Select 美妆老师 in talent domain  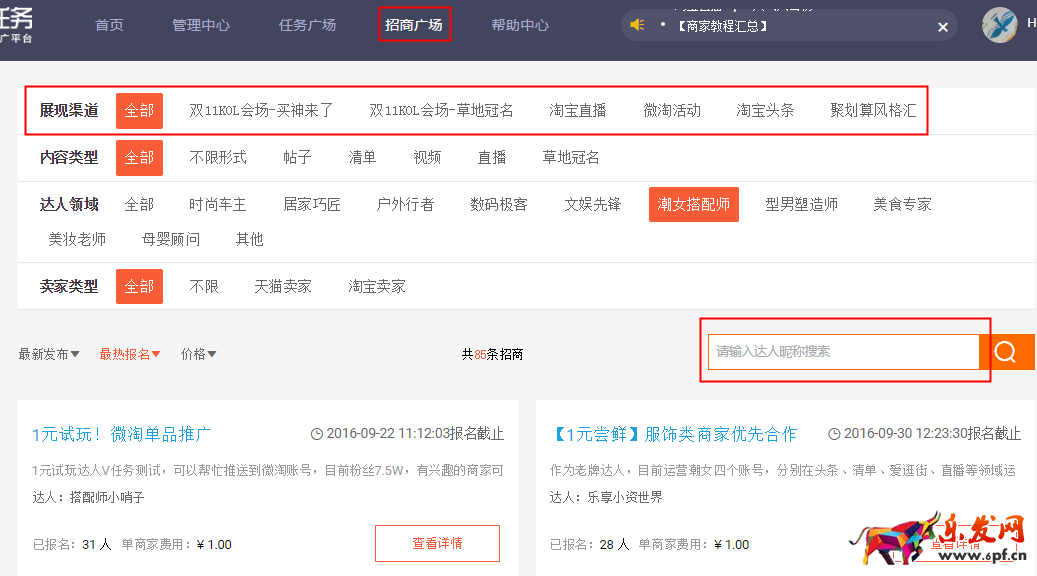[x=77, y=239]
